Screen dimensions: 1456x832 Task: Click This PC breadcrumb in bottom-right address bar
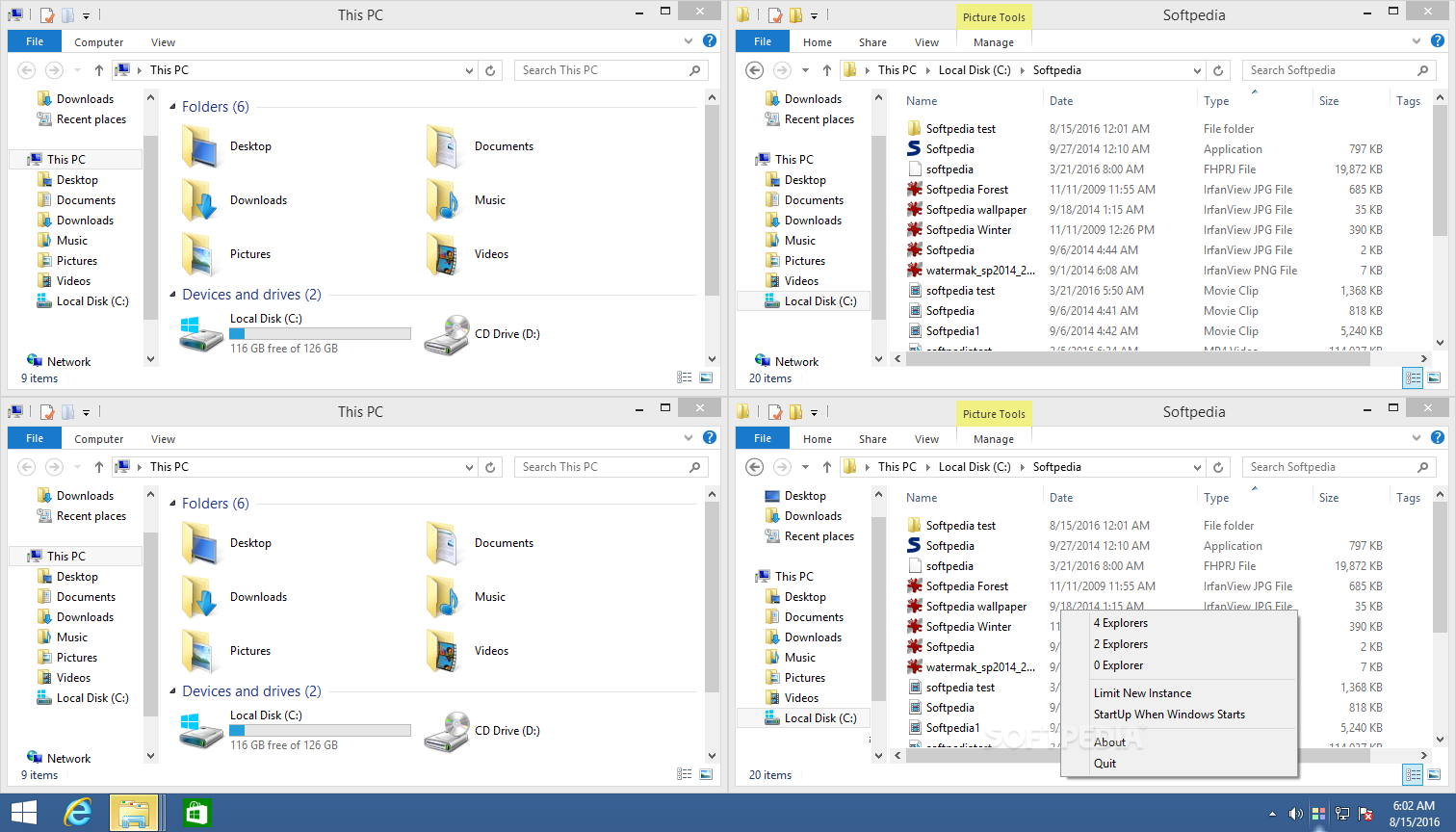897,467
